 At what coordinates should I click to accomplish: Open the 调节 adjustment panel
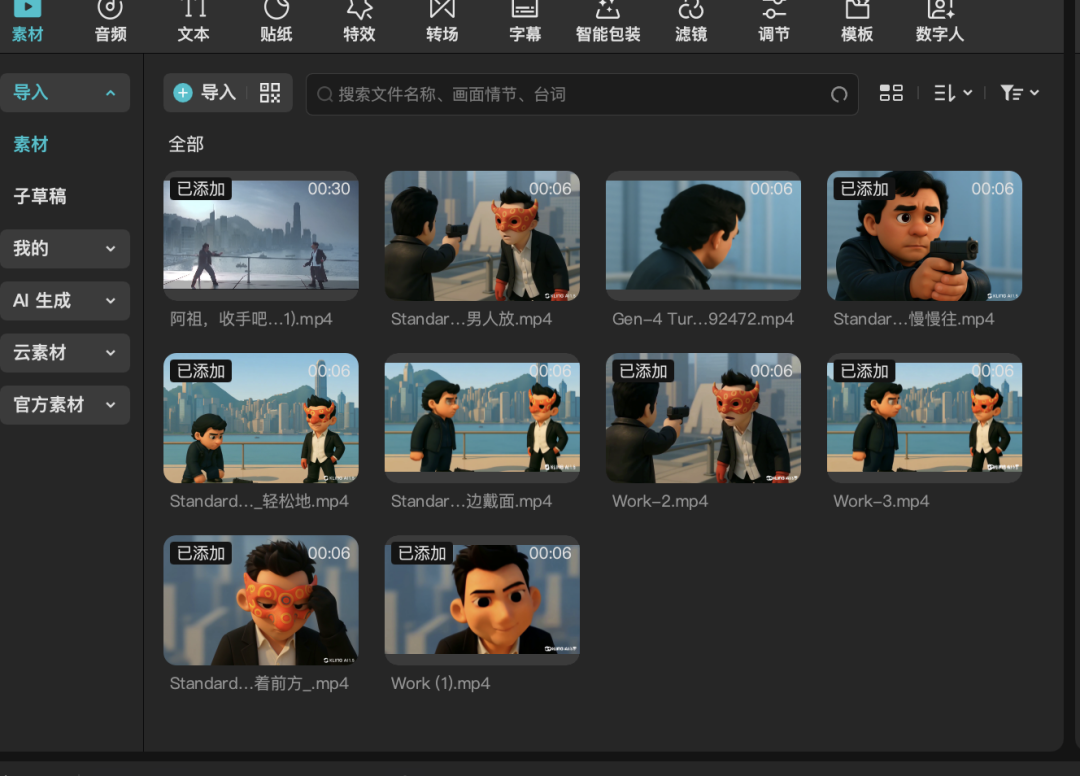click(x=774, y=22)
